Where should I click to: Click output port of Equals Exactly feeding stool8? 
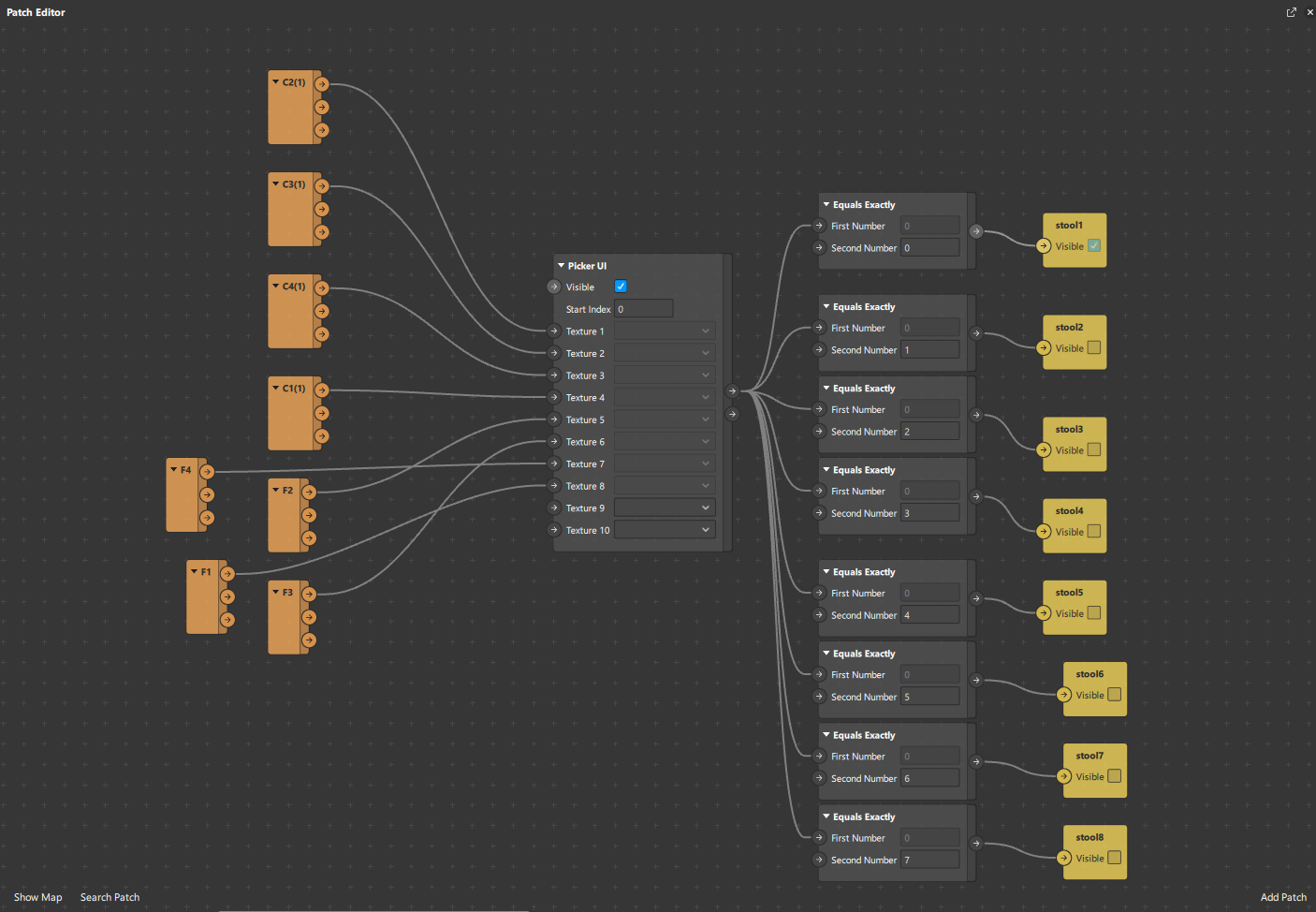click(976, 844)
